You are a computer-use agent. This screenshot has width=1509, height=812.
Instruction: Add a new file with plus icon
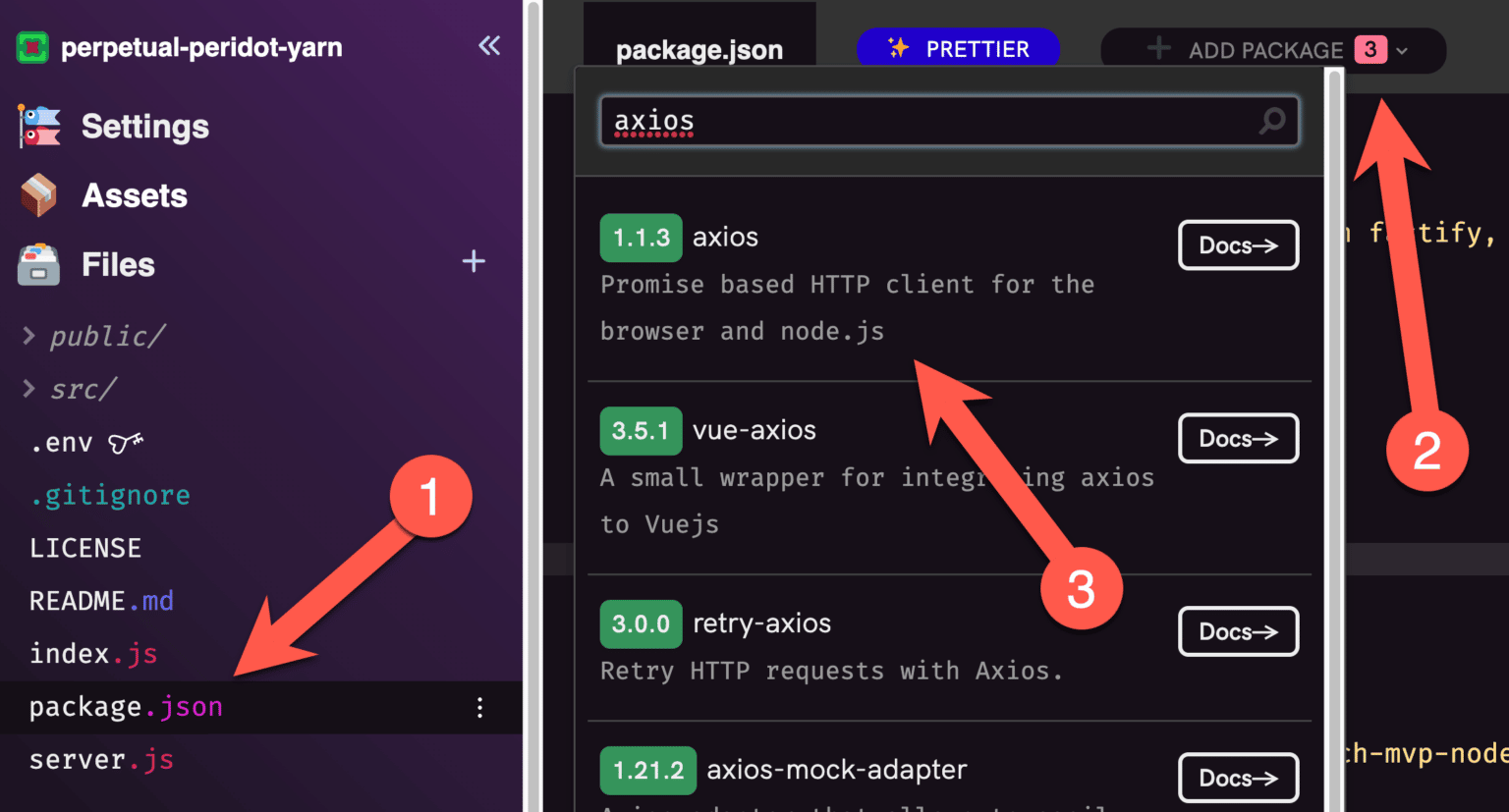click(474, 261)
